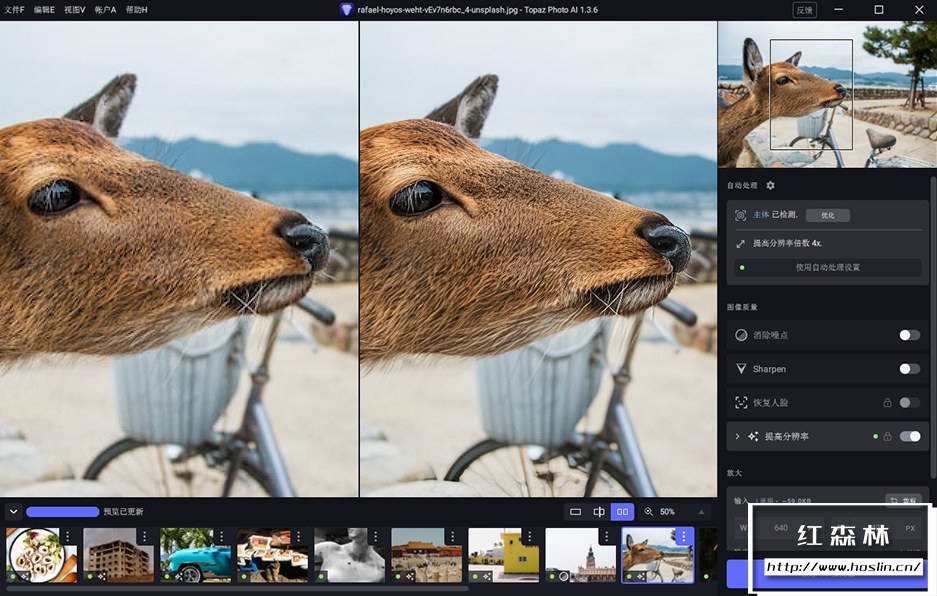Select the single view mode icon
The width and height of the screenshot is (937, 596).
[x=575, y=512]
